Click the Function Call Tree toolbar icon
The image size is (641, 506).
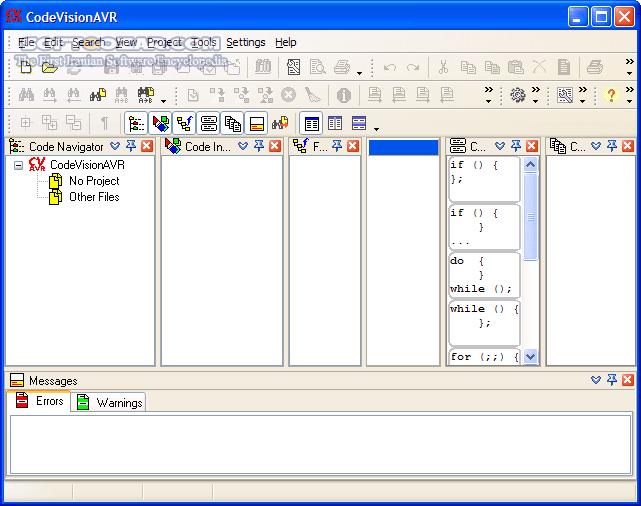[184, 123]
